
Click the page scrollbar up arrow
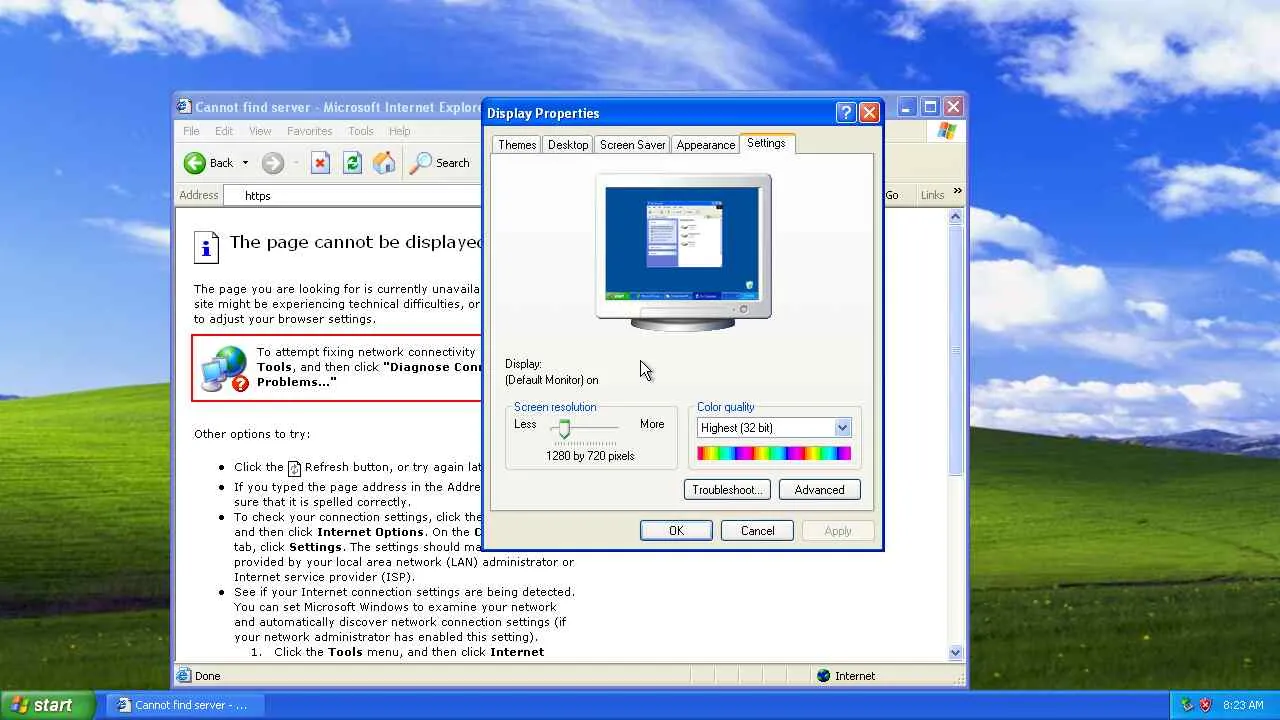pos(955,216)
